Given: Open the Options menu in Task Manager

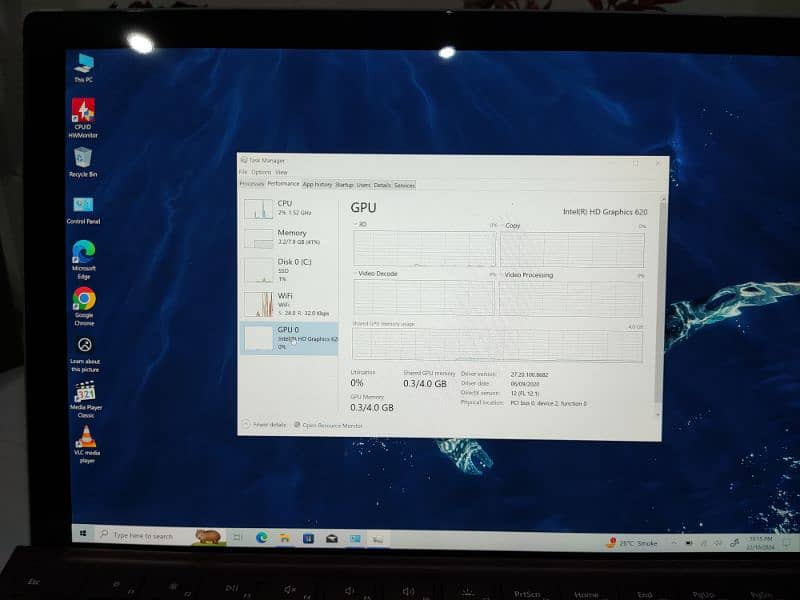Looking at the screenshot, I should click(260, 172).
